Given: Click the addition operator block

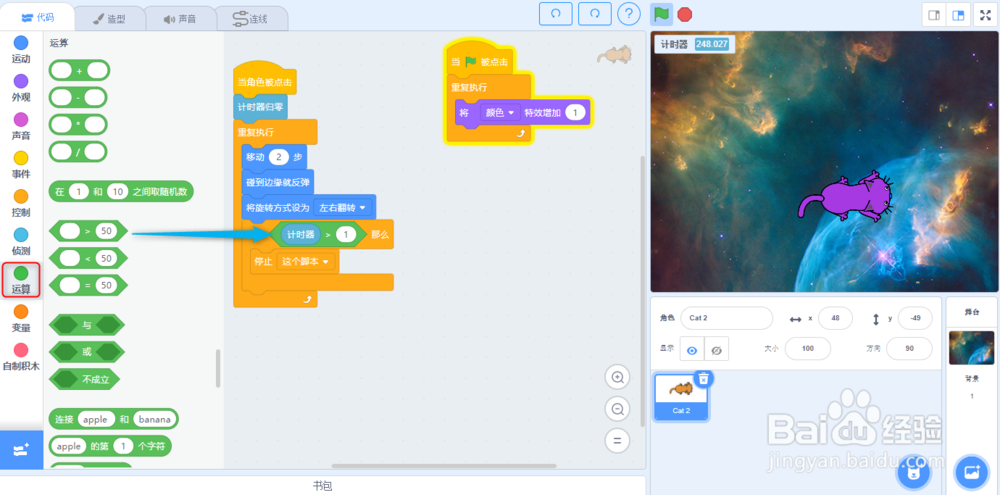Looking at the screenshot, I should coord(80,70).
